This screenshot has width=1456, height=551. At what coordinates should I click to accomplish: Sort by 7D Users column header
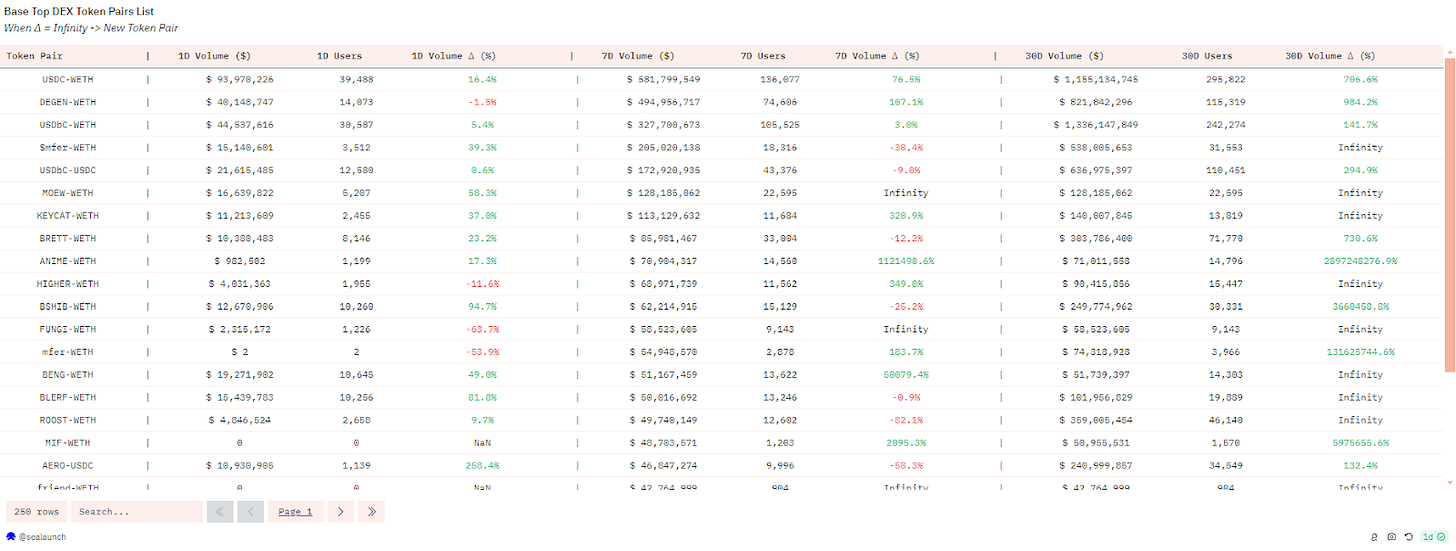[763, 56]
